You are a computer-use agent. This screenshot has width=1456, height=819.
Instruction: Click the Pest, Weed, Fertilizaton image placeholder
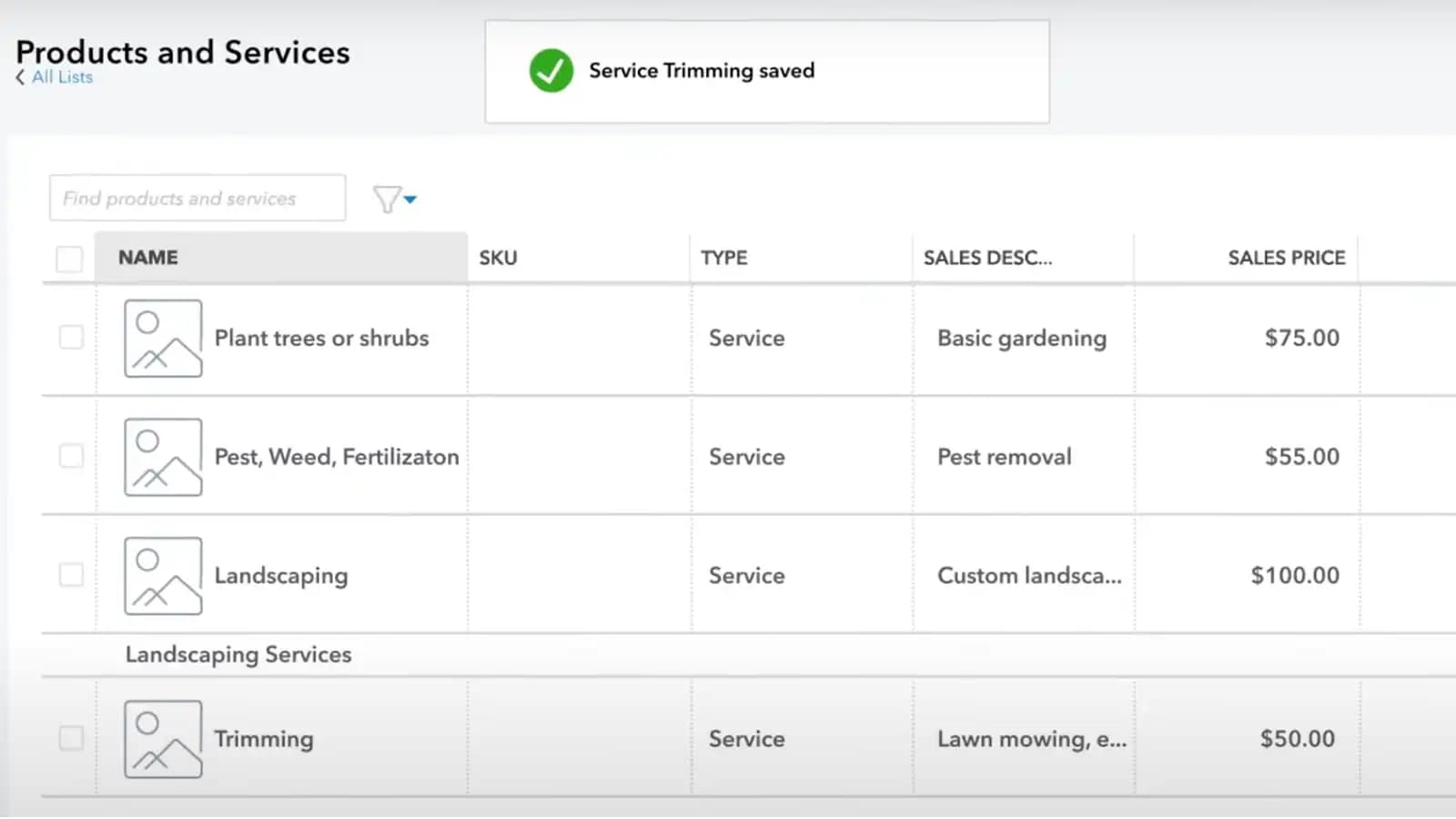163,457
